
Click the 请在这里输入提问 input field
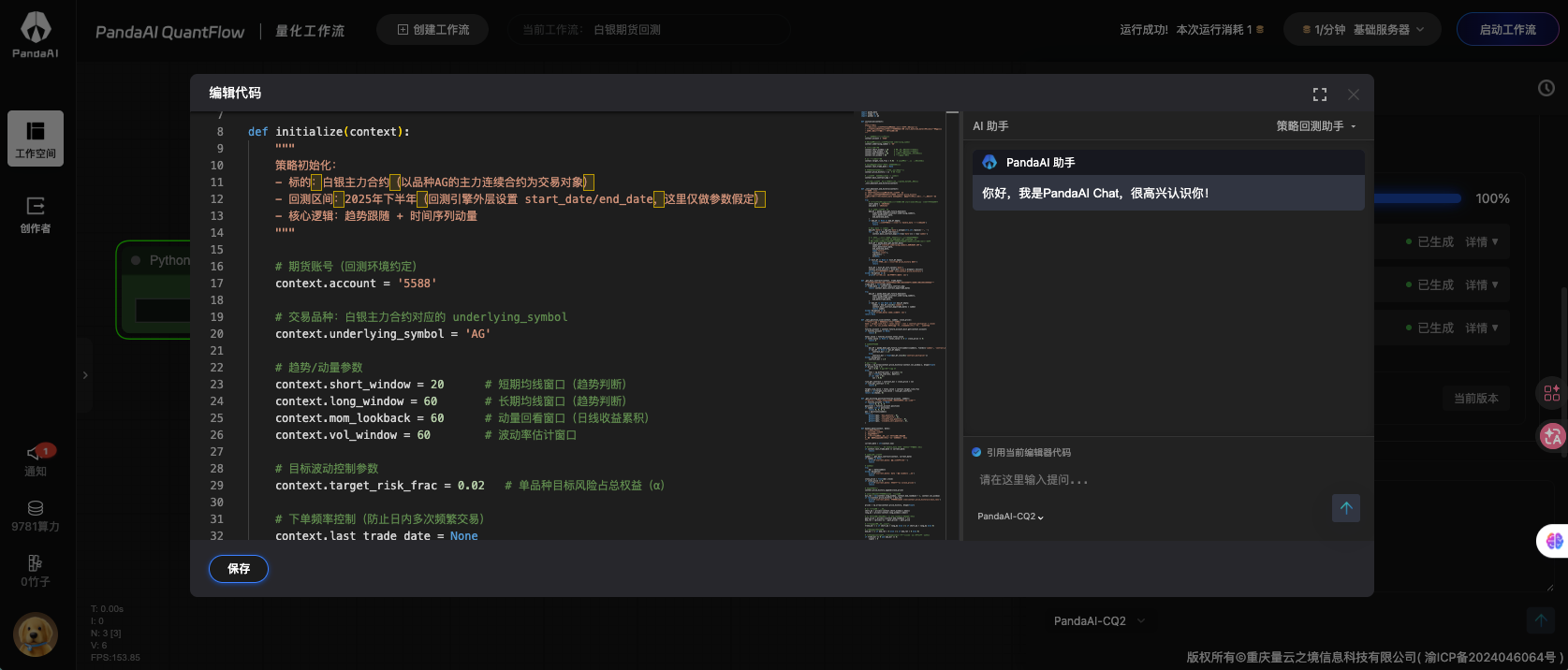pyautogui.click(x=1151, y=480)
